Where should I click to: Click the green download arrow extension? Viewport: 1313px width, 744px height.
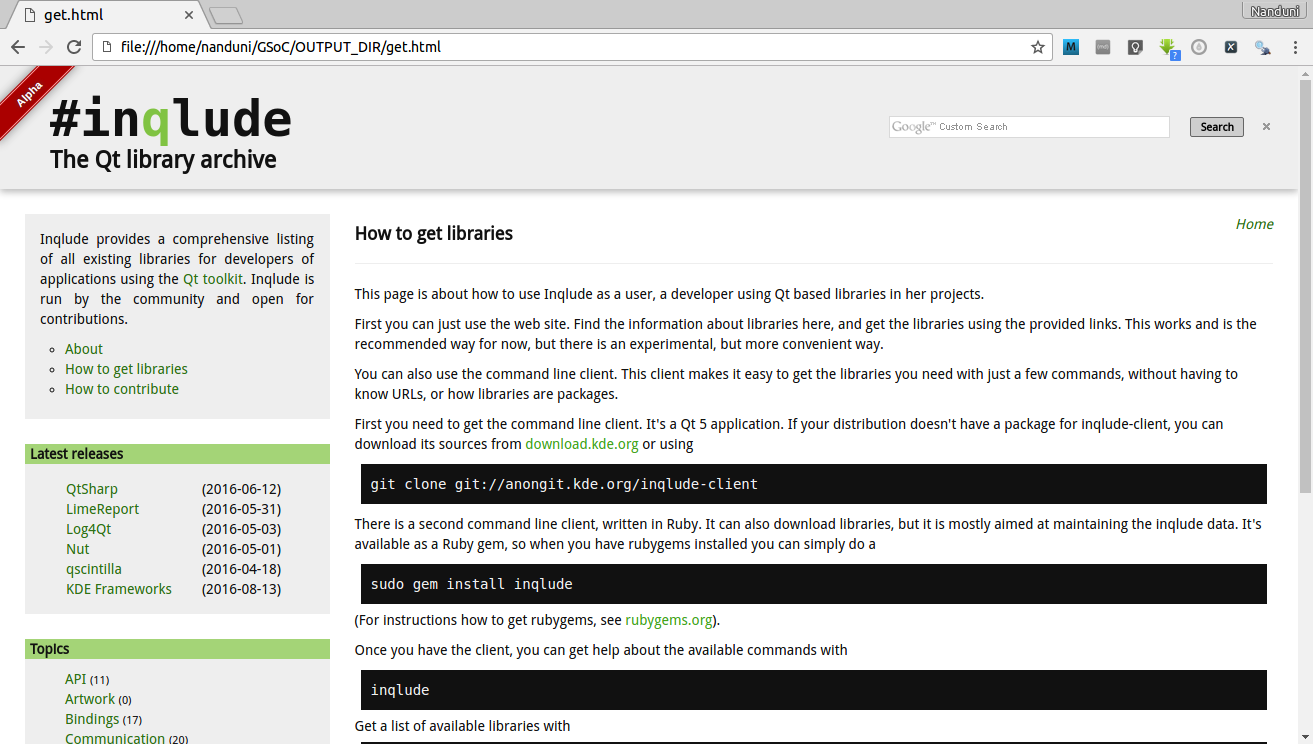[x=1167, y=47]
